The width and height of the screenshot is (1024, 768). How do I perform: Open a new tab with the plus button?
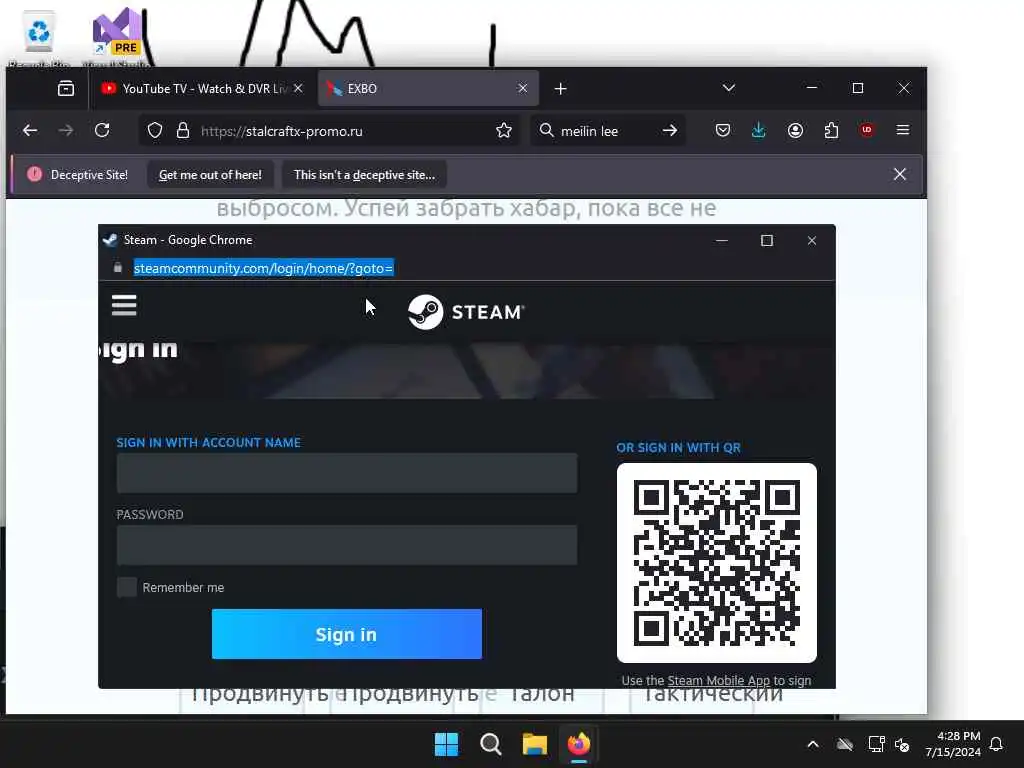pos(560,89)
